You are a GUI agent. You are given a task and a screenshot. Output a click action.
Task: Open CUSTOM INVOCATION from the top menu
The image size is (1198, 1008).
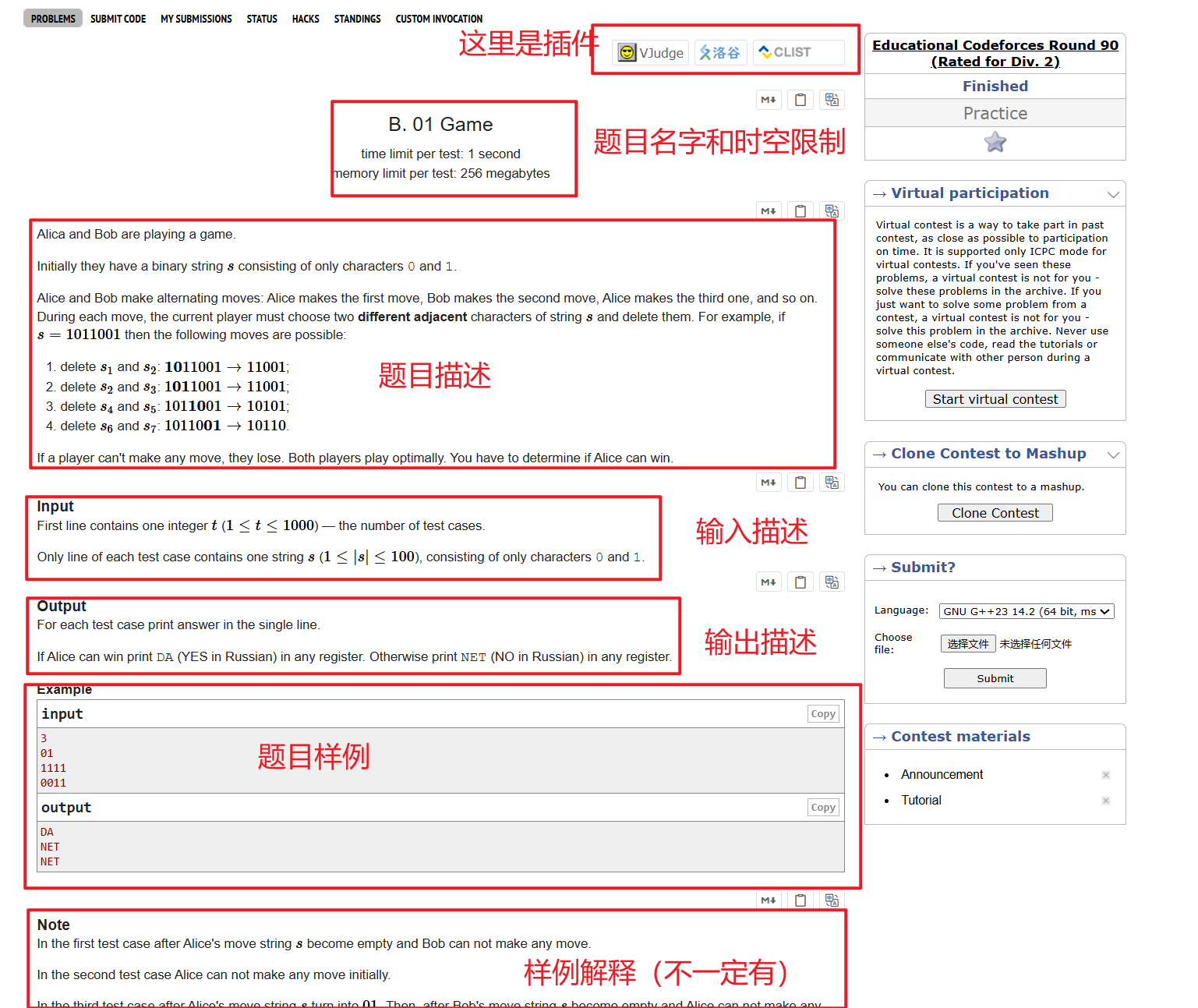[x=439, y=18]
